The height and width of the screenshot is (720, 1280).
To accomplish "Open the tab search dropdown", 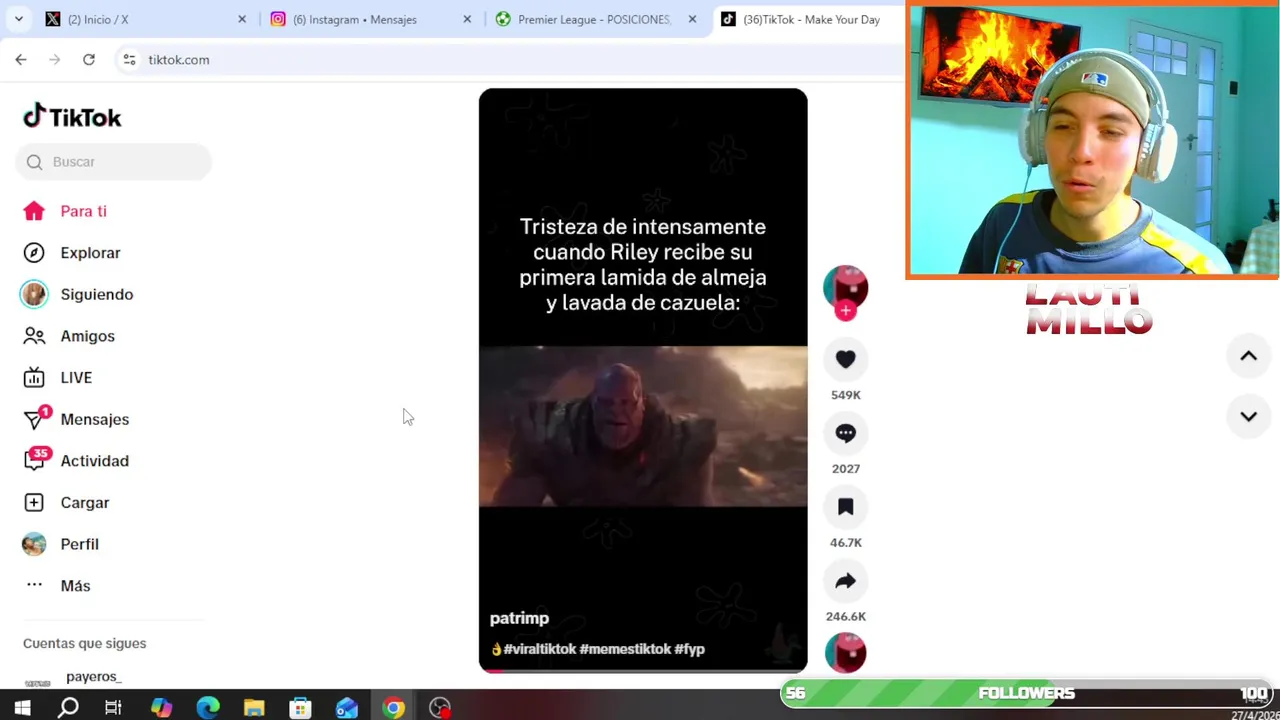I will pyautogui.click(x=18, y=19).
